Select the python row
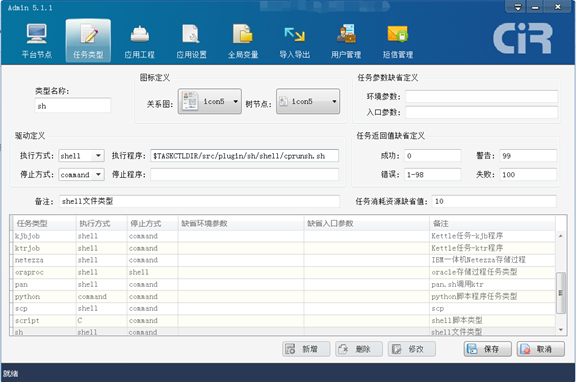 coord(283,296)
